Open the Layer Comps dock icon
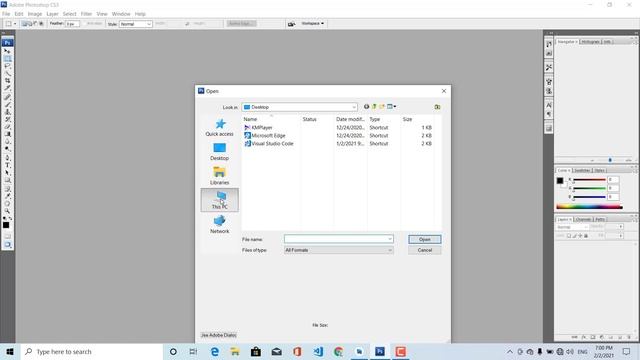The image size is (640, 360). [x=549, y=129]
